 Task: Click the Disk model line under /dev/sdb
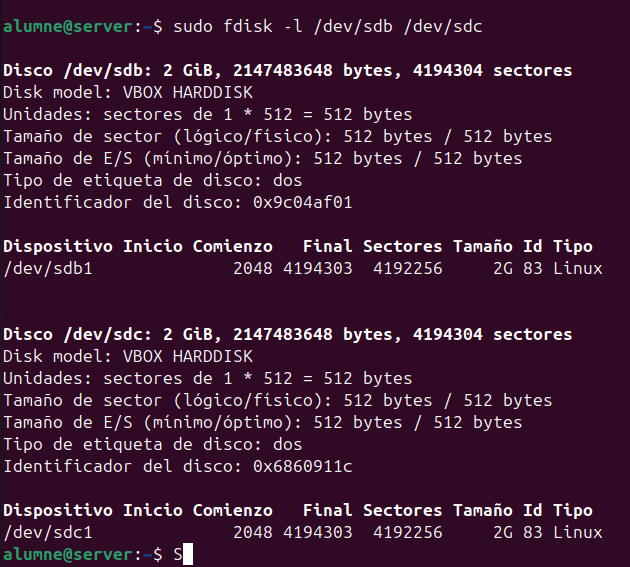tap(128, 93)
